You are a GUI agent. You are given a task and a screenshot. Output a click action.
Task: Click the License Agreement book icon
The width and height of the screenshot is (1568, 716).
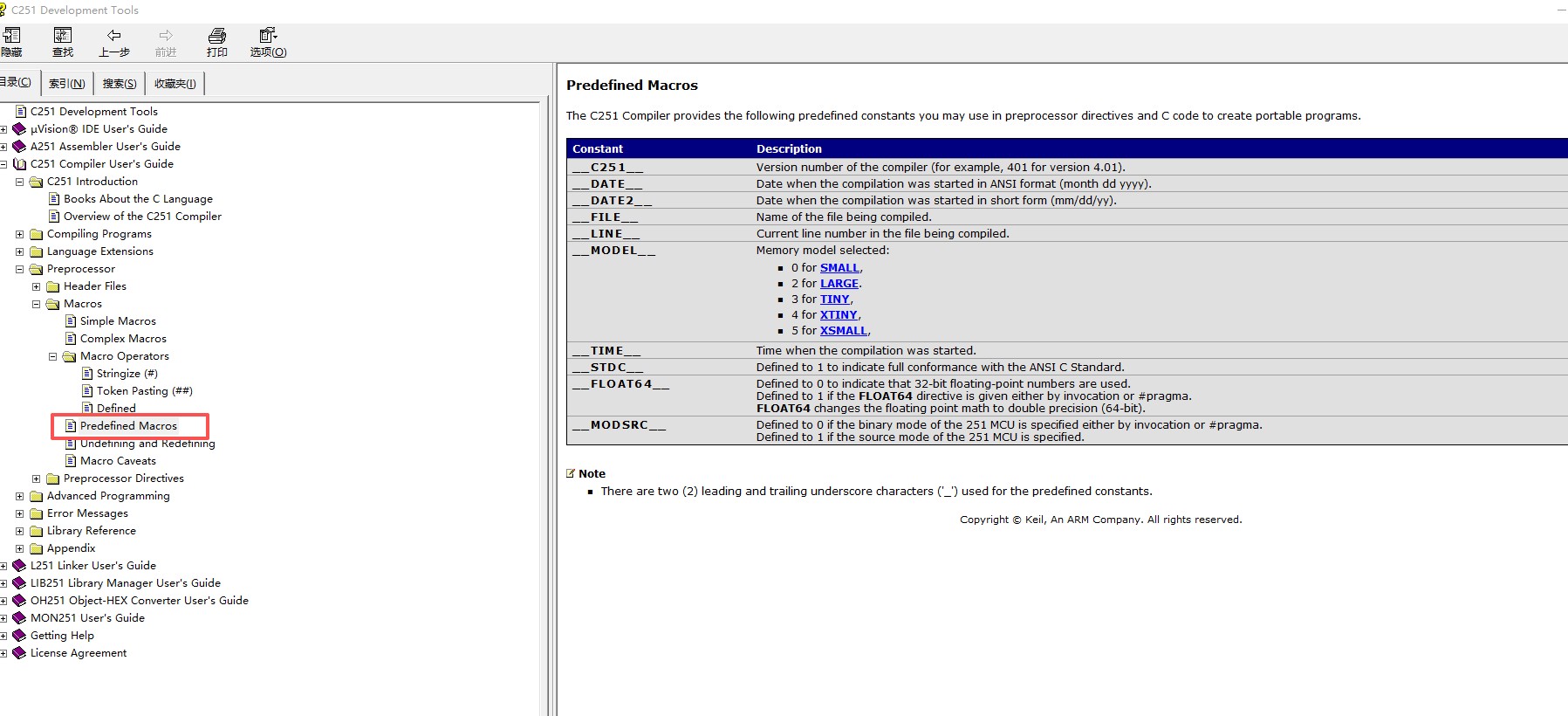click(19, 653)
